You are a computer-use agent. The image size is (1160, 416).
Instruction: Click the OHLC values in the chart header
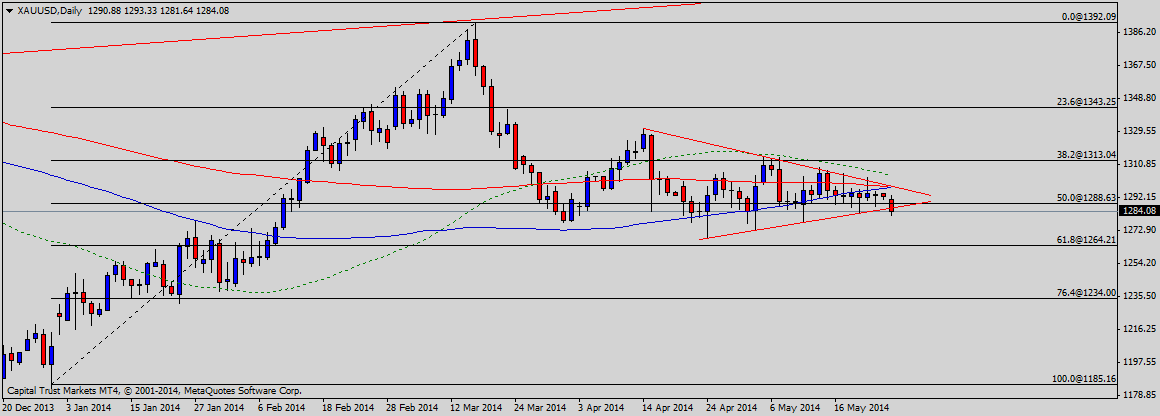click(x=156, y=11)
